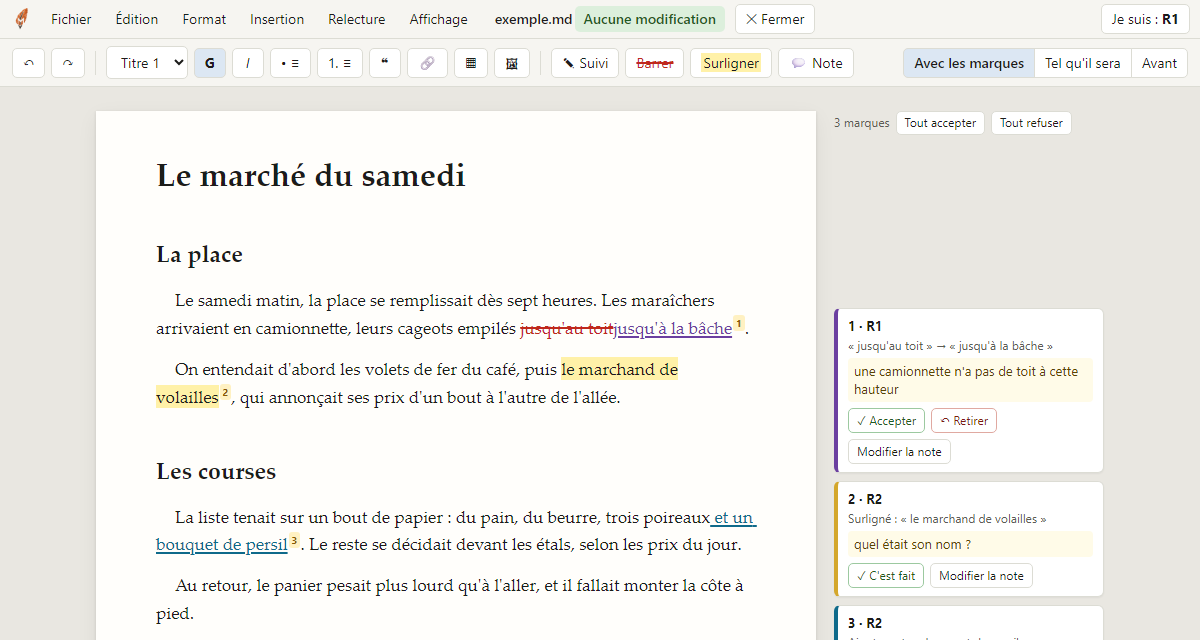The width and height of the screenshot is (1200, 640).
Task: Insert a table with the table icon
Action: tap(471, 63)
